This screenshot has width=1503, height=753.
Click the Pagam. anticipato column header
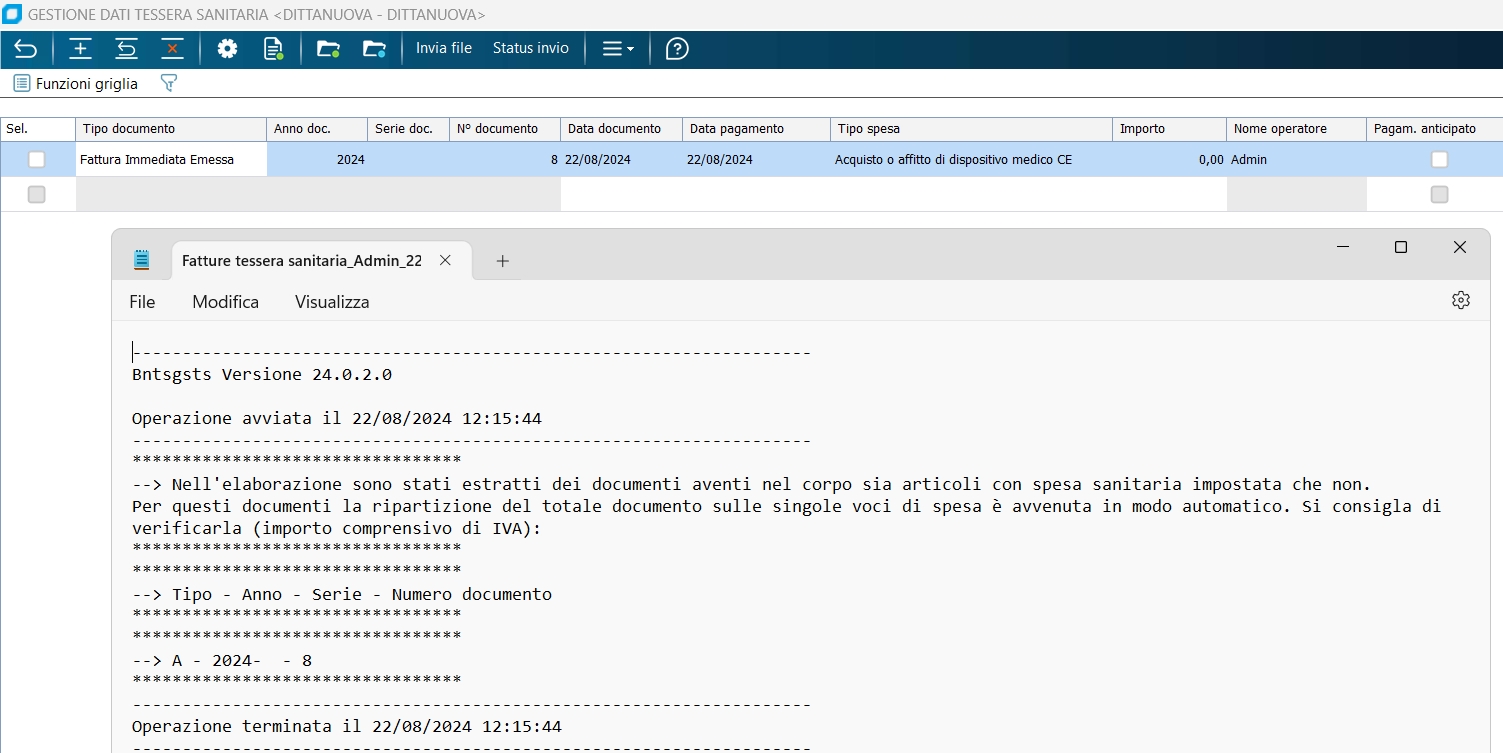tap(1434, 129)
